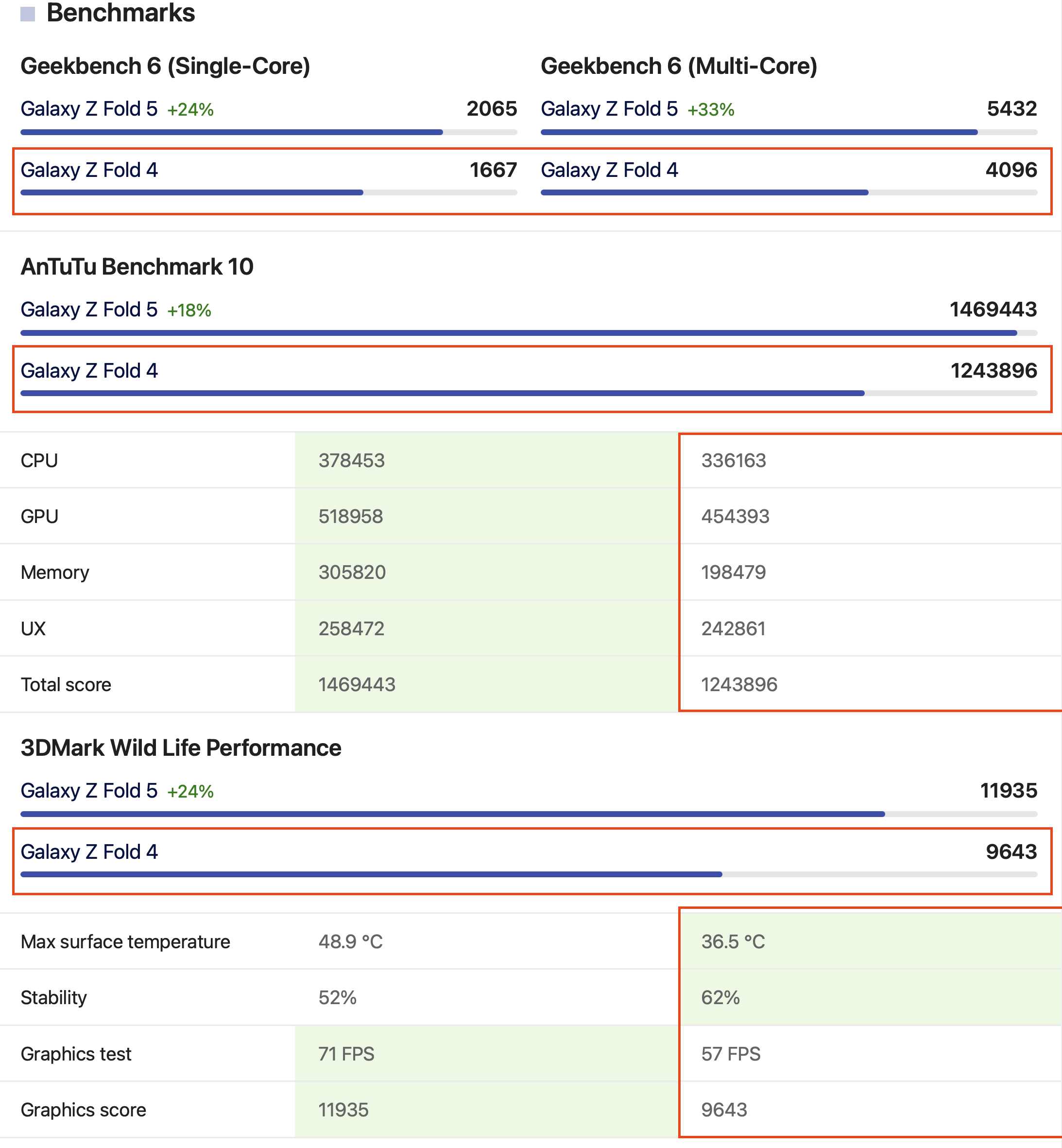
Task: Click the Geekbench 6 (Multi-Core) heading
Action: pos(679,66)
